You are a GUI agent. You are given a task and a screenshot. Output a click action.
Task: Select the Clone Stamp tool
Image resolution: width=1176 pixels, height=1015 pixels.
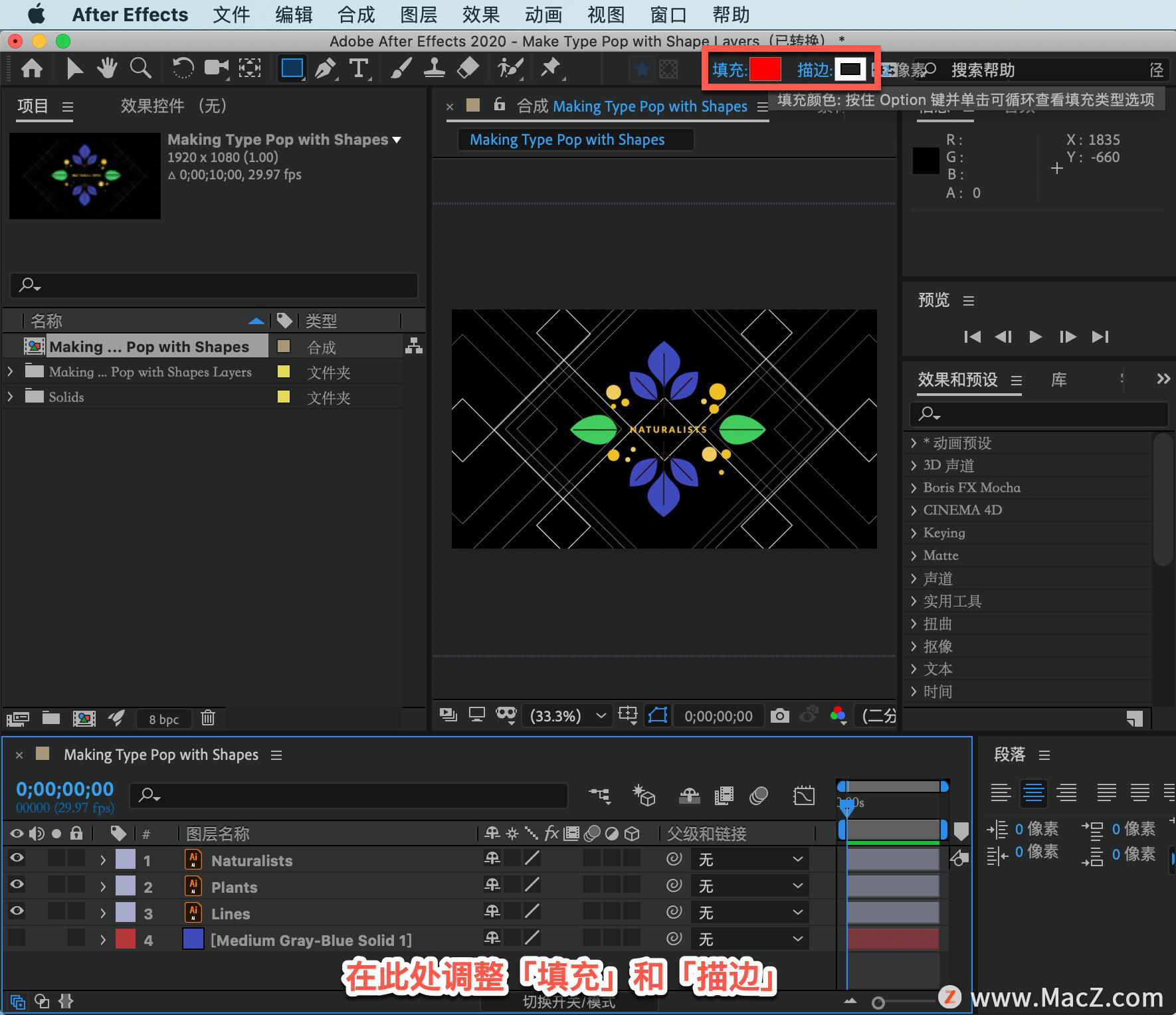coord(435,68)
